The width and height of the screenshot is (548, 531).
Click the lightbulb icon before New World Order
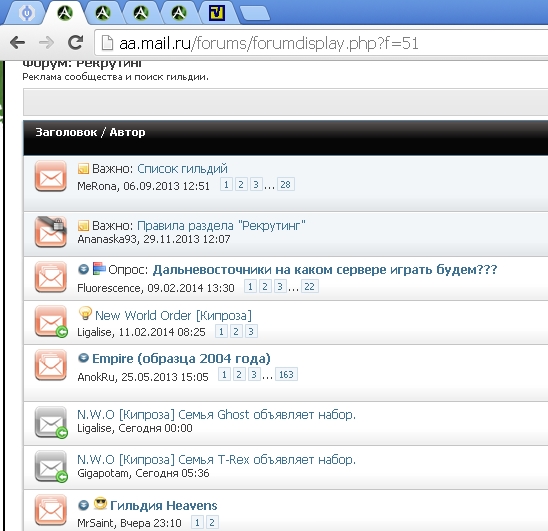(85, 313)
